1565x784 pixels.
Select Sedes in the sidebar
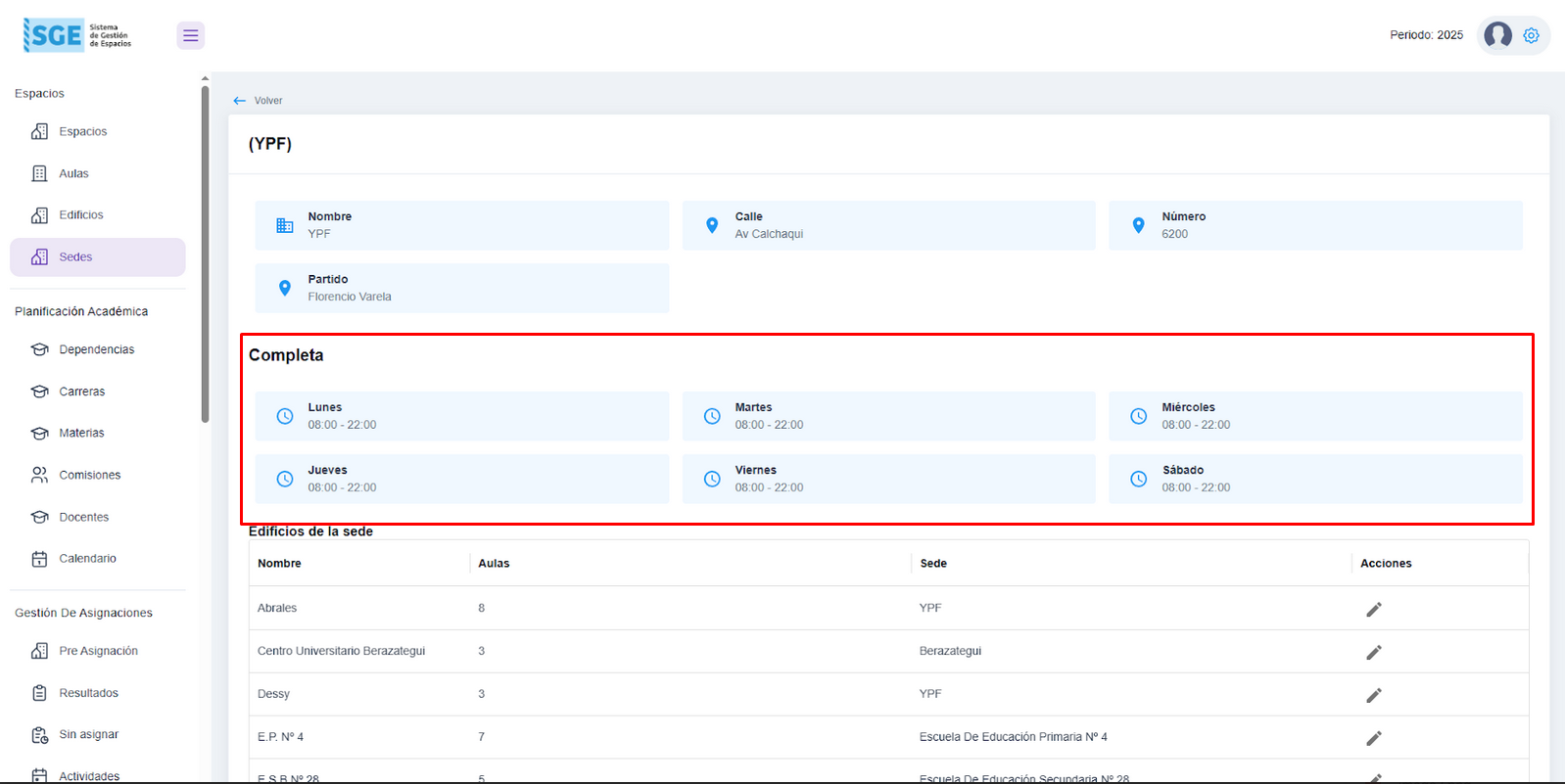pos(98,257)
